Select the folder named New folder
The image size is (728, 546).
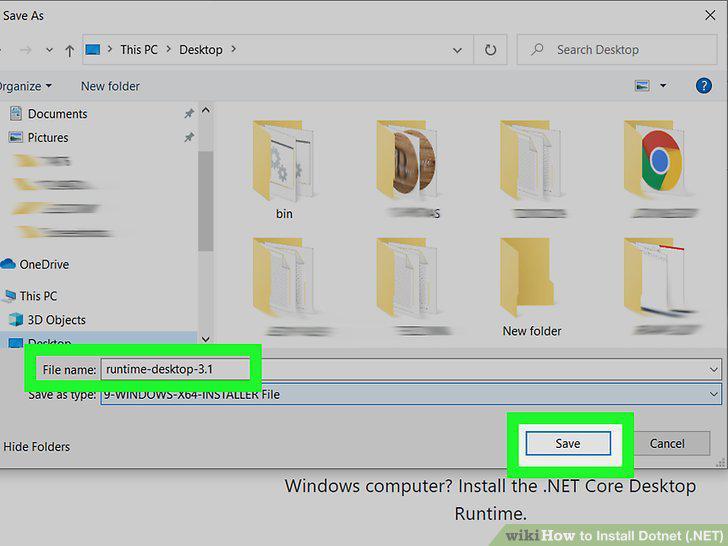click(532, 287)
